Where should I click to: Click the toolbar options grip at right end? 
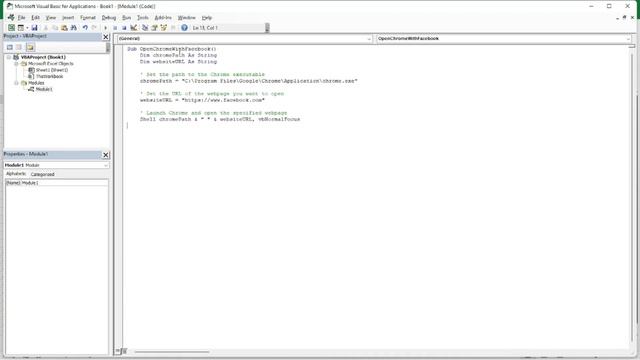point(267,28)
